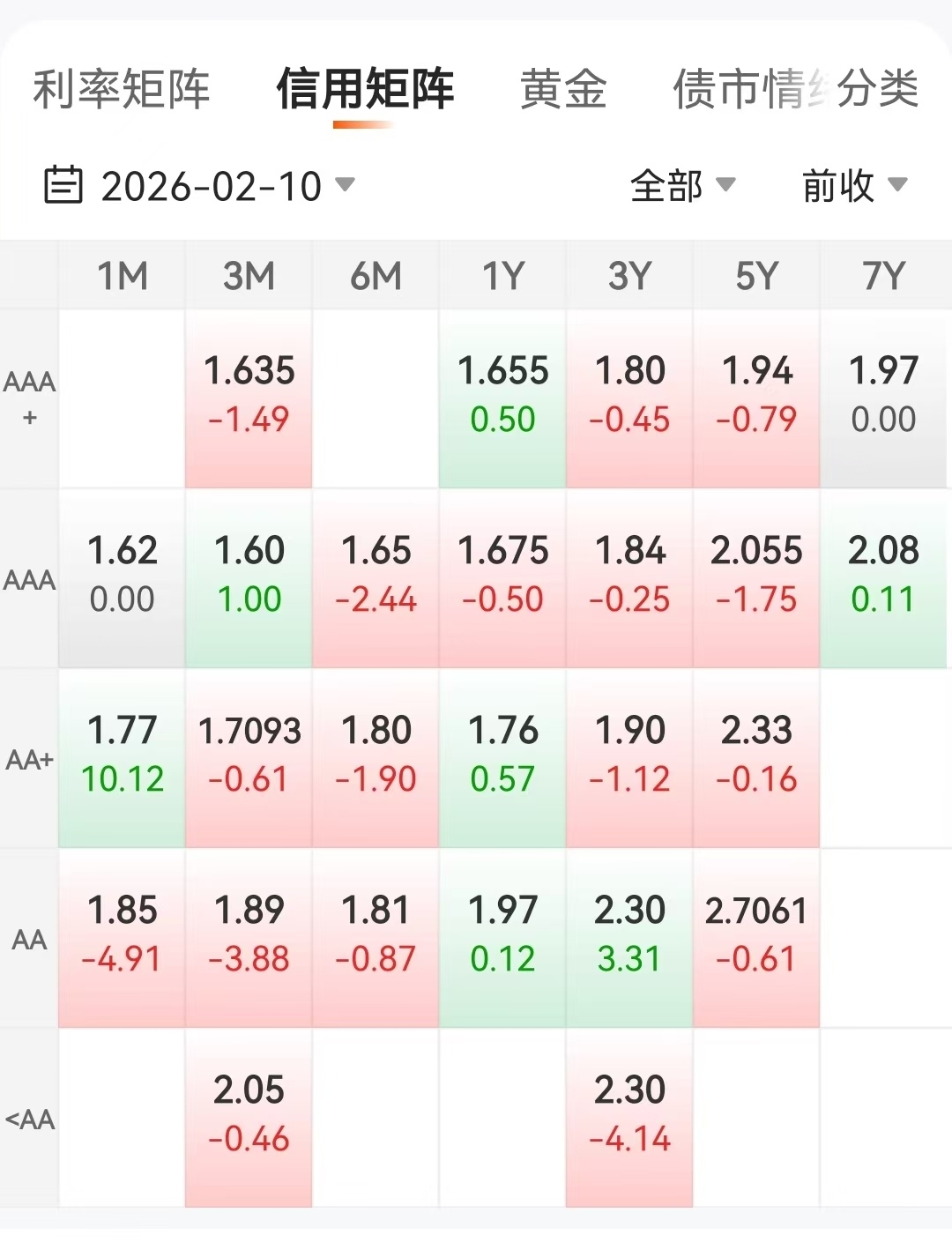This screenshot has height=1250, width=952.
Task: Open the 黄金 tab
Action: tap(563, 89)
